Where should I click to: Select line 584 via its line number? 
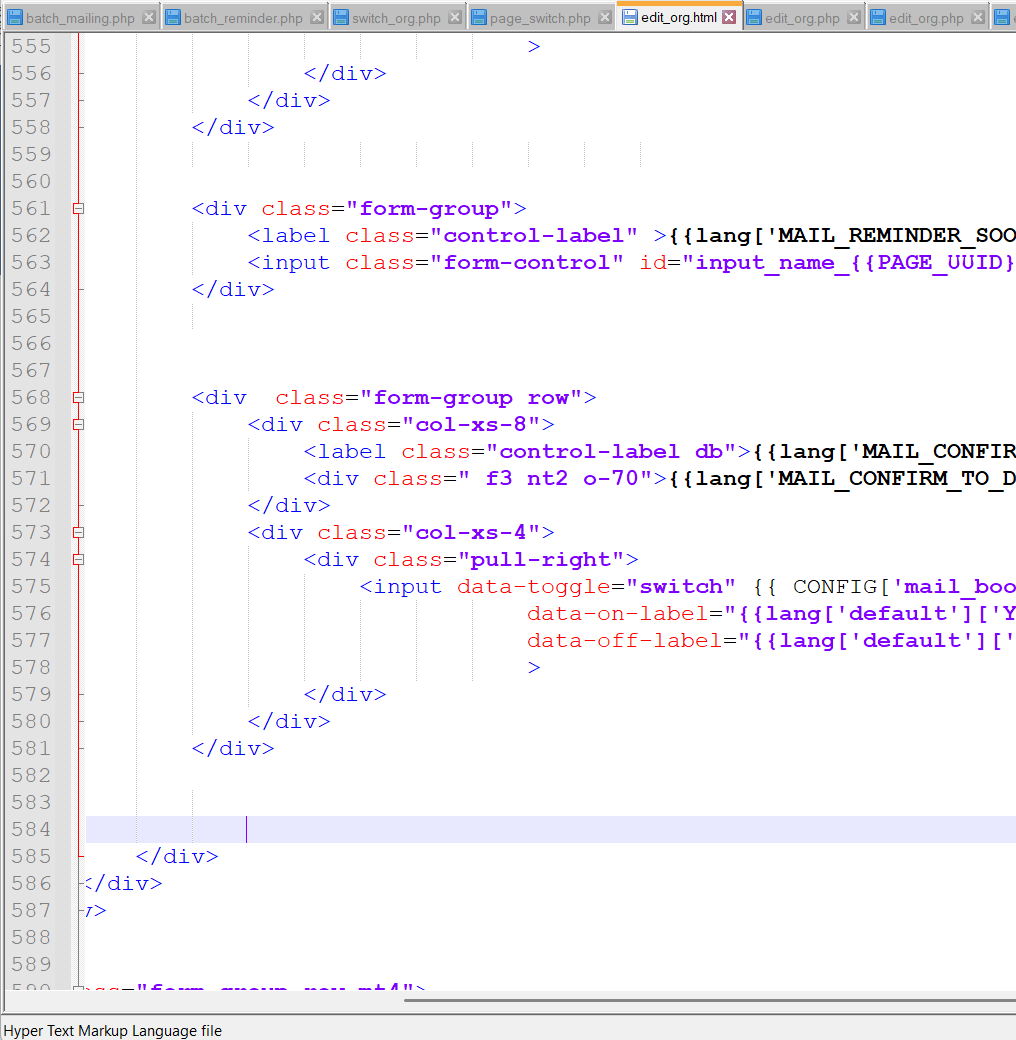(31, 830)
